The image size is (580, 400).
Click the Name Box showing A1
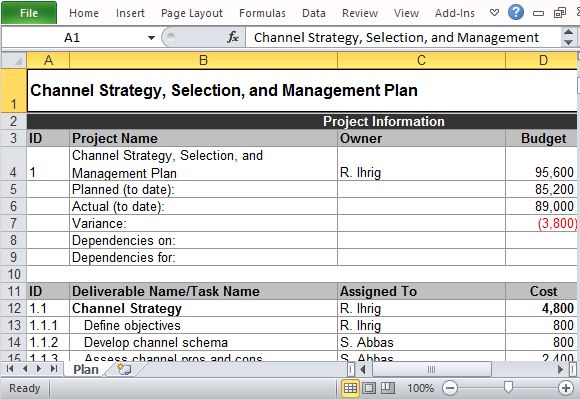click(72, 37)
